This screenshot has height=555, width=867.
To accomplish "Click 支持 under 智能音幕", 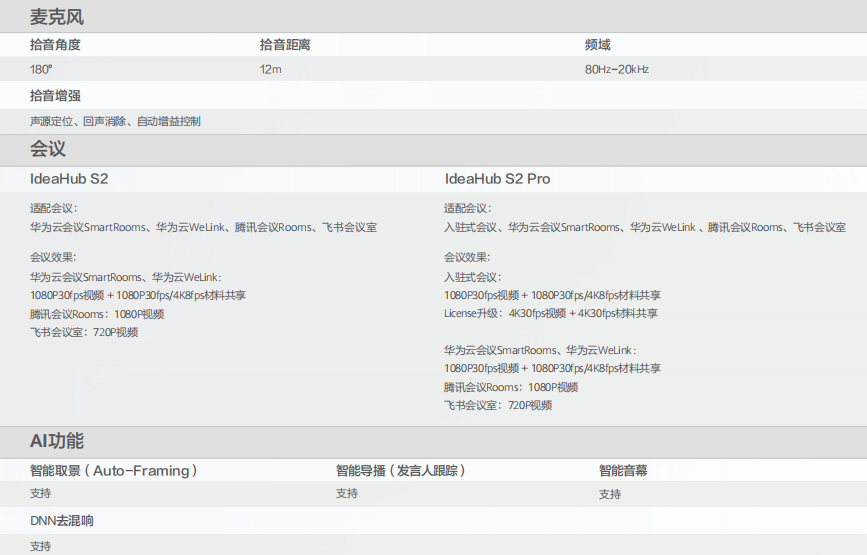I will pos(610,494).
